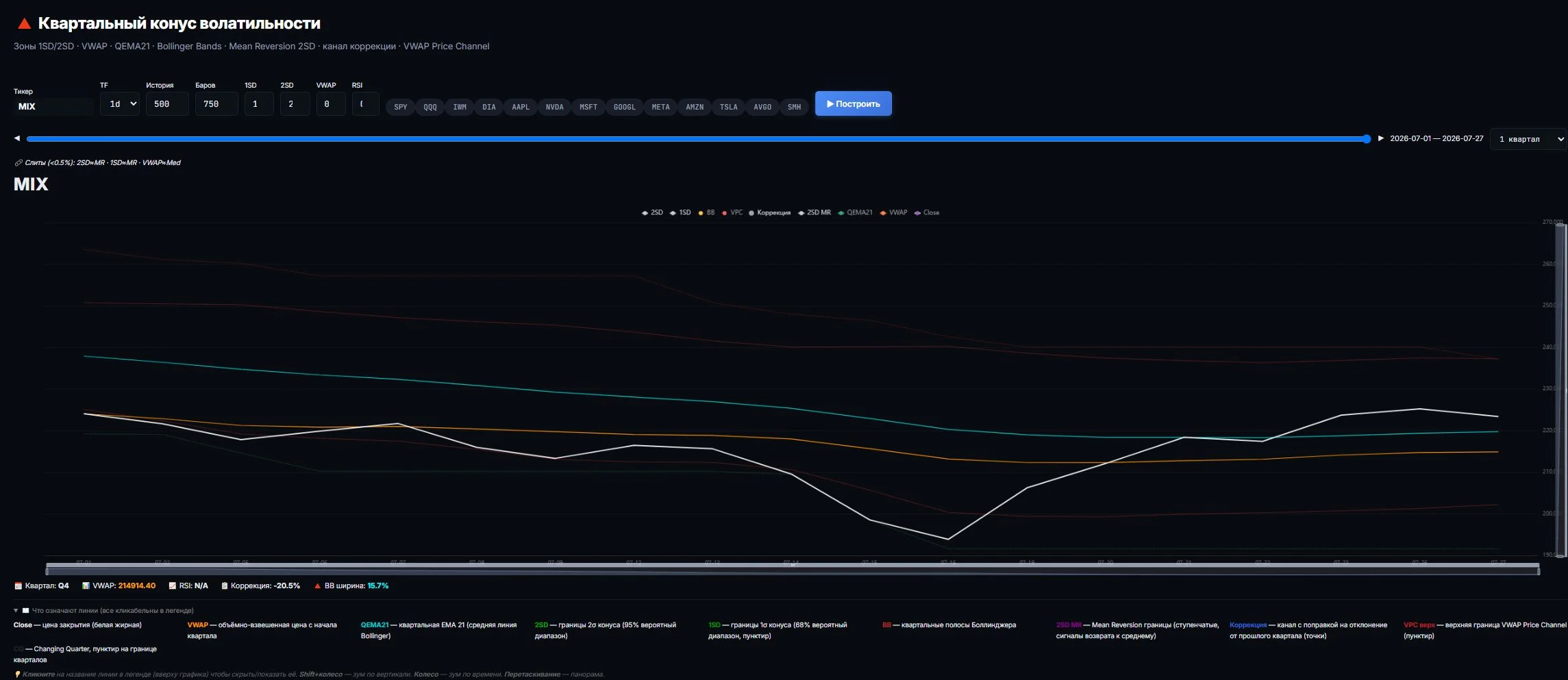Toggle the VWAP line in the legend
The height and width of the screenshot is (680, 1568).
point(894,213)
